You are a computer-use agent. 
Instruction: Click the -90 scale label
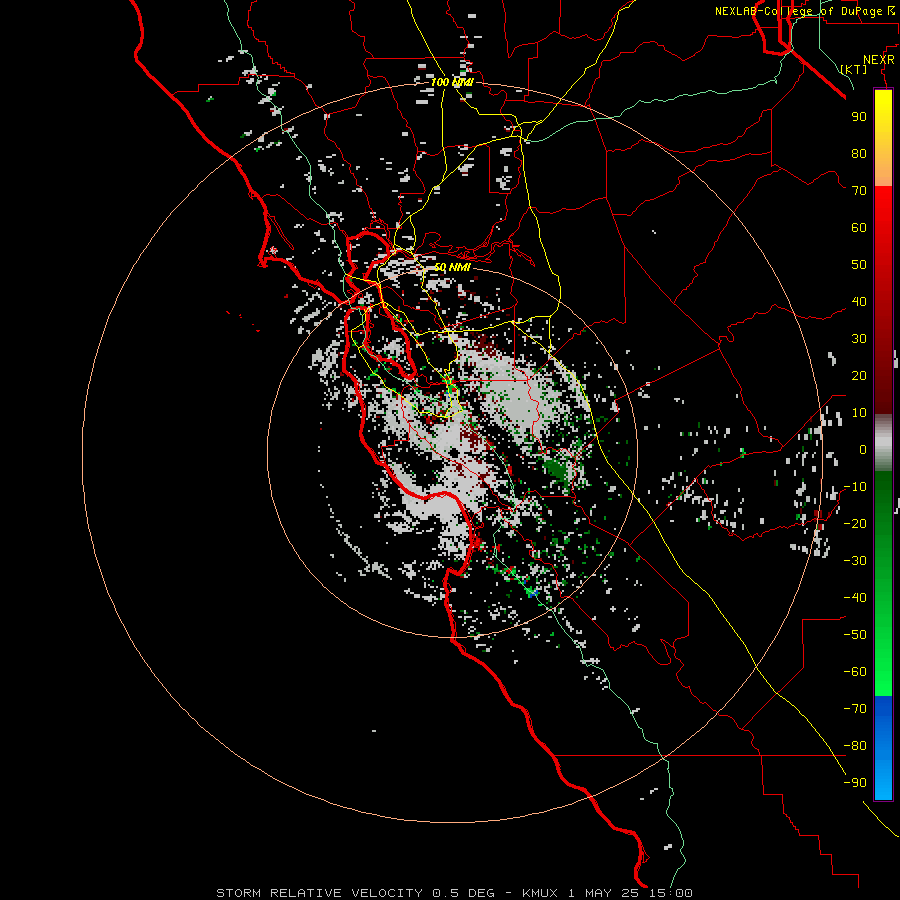[x=855, y=783]
